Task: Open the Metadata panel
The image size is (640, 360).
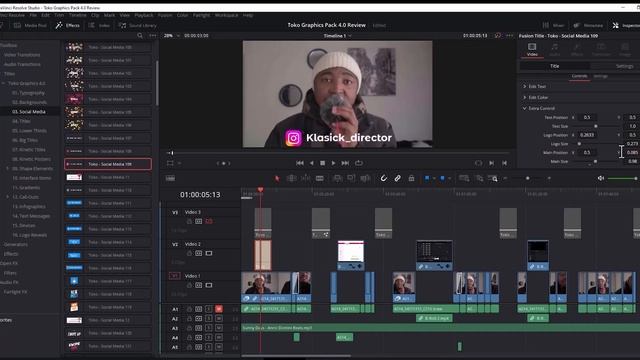Action: pos(588,25)
